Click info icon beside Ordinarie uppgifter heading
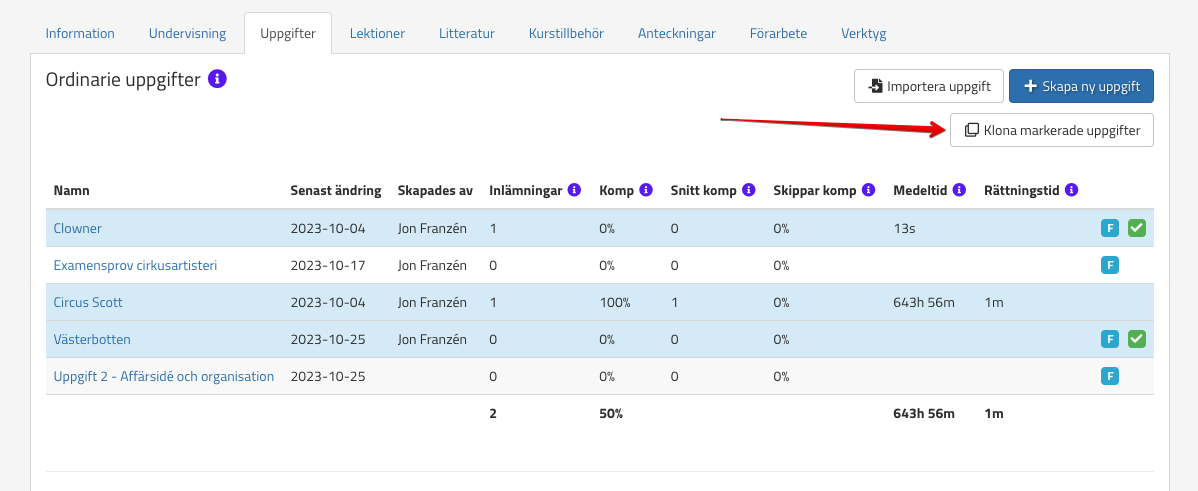 pos(217,79)
